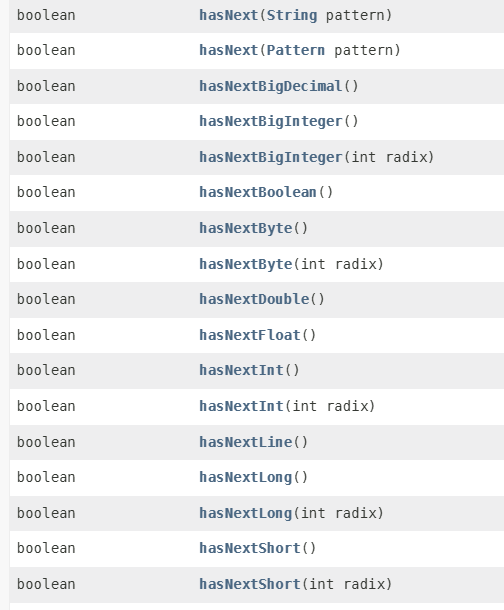The width and height of the screenshot is (504, 610).
Task: Open hasNextLong() without radix
Action: 245,477
